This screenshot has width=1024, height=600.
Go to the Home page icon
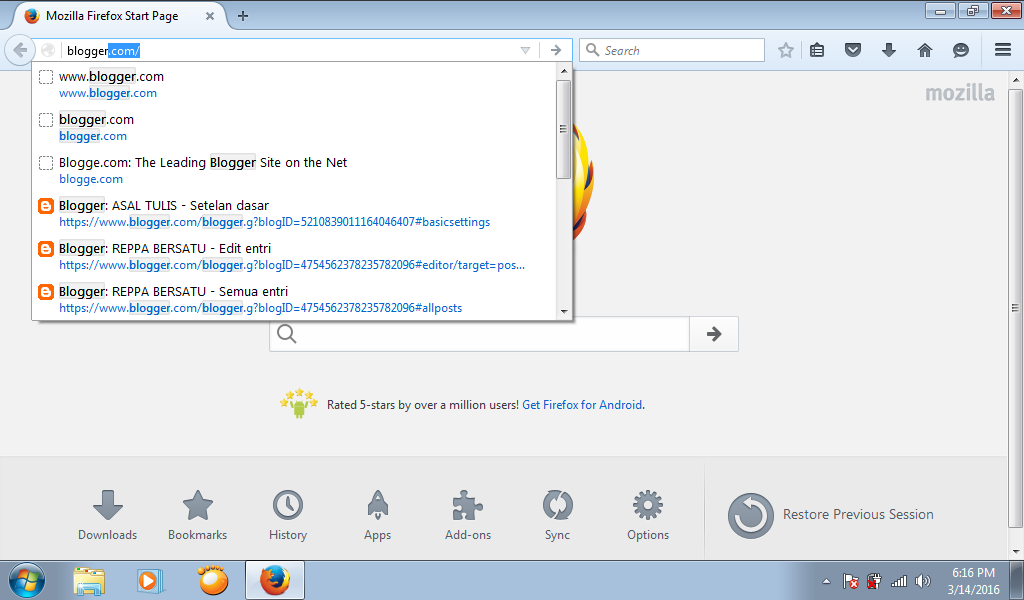[x=925, y=50]
